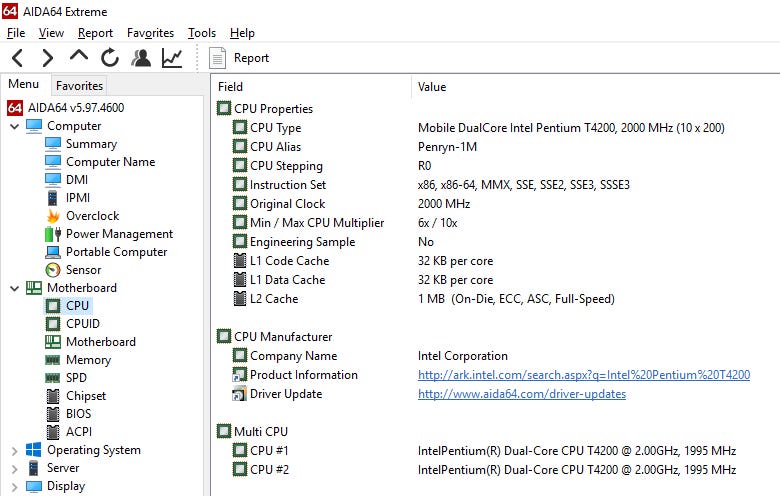Open the aida64.com driver-updates link
Screen dimensions: 780x496
click(521, 394)
